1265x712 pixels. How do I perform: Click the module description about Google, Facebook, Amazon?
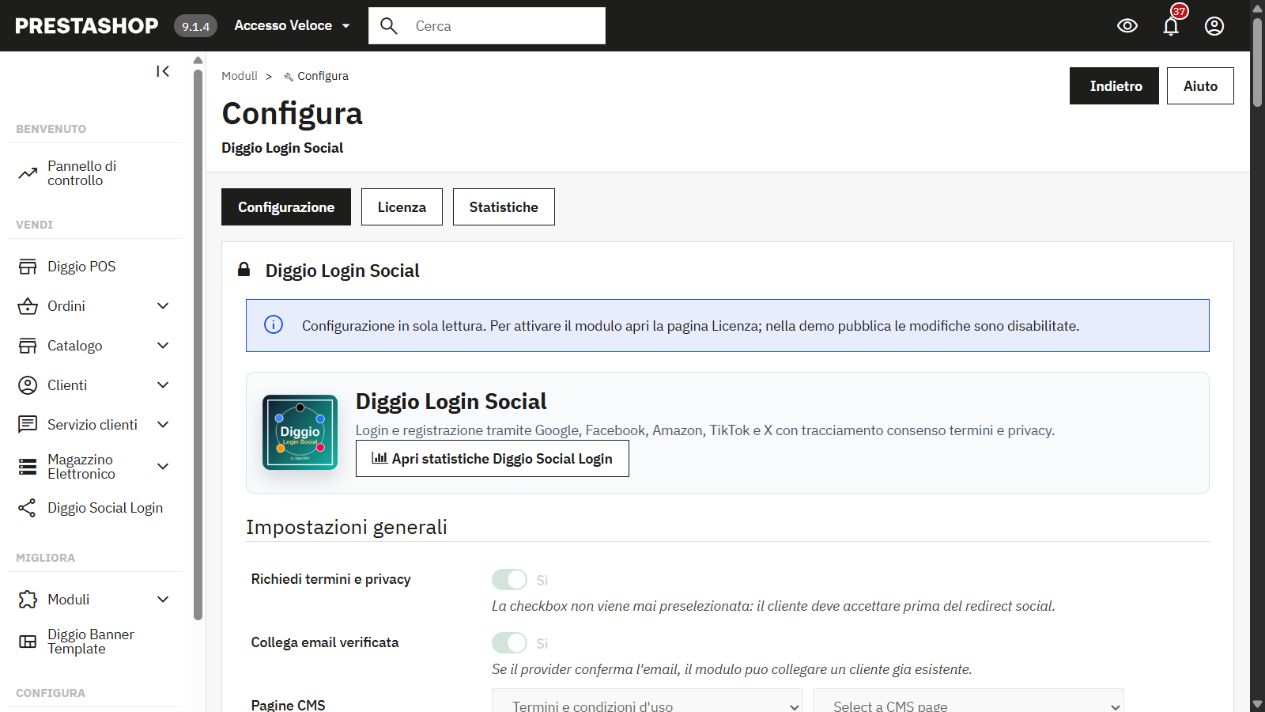tap(705, 430)
